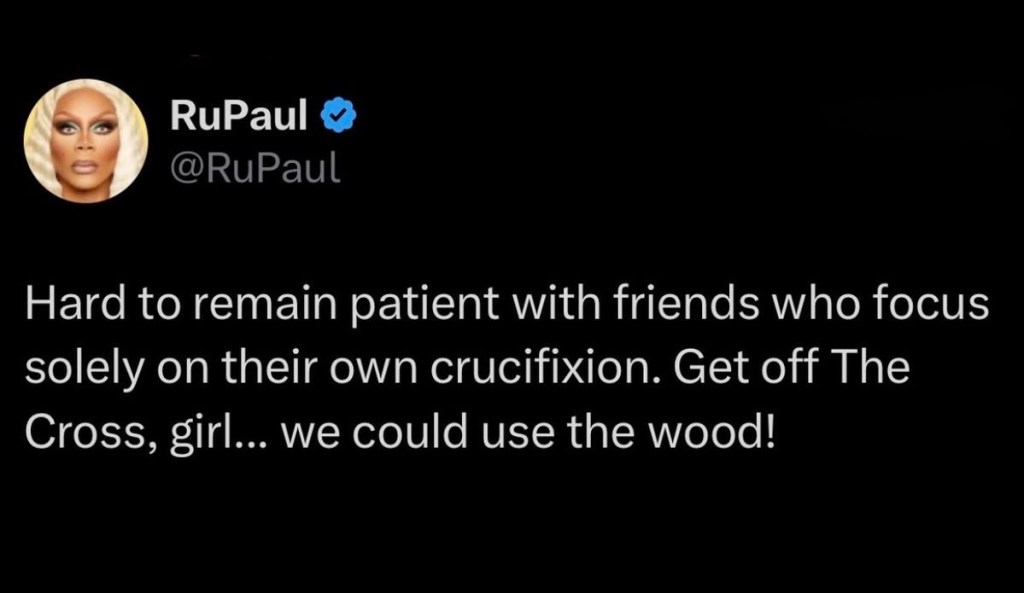The width and height of the screenshot is (1024, 593).
Task: Open the profile picture next to RuPaul
Action: [x=86, y=140]
